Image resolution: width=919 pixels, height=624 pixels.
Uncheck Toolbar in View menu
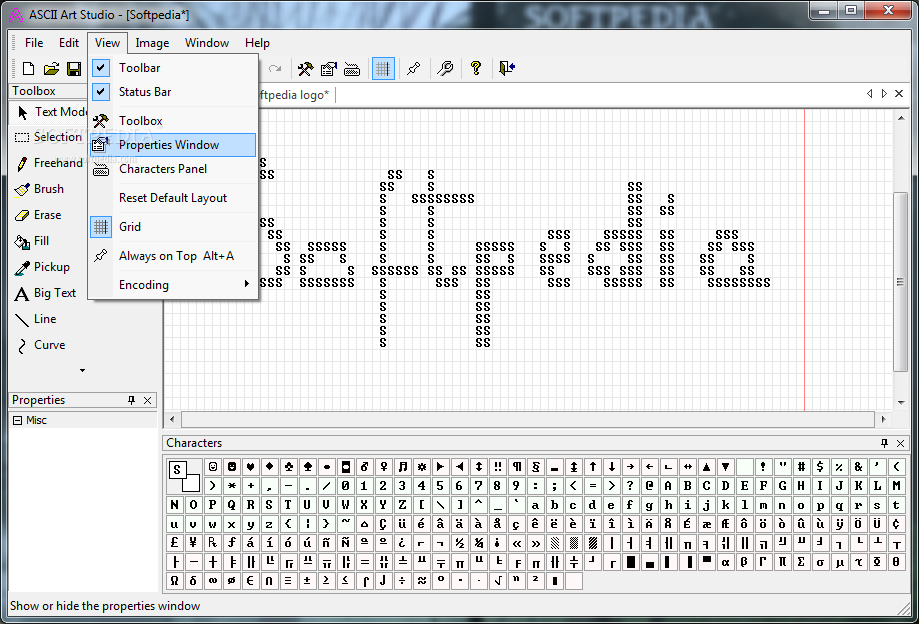173,68
